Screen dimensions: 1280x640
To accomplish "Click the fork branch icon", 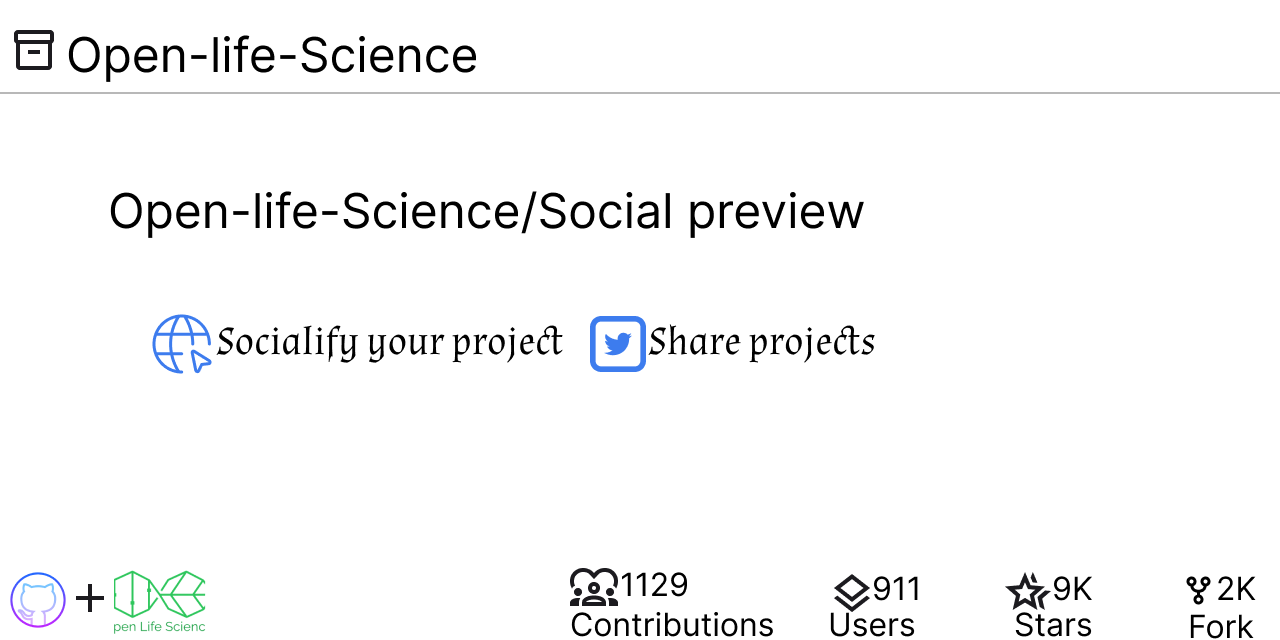I will click(1198, 590).
